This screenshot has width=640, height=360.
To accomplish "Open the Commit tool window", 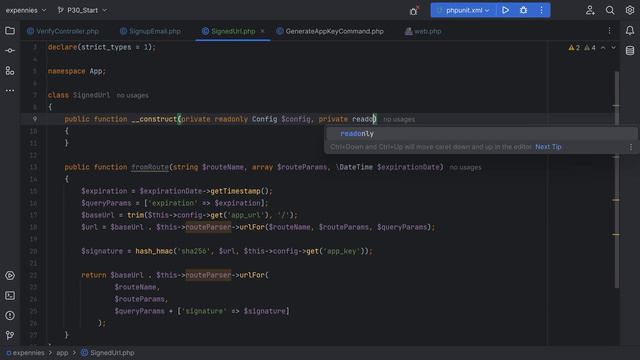I will click(x=10, y=51).
